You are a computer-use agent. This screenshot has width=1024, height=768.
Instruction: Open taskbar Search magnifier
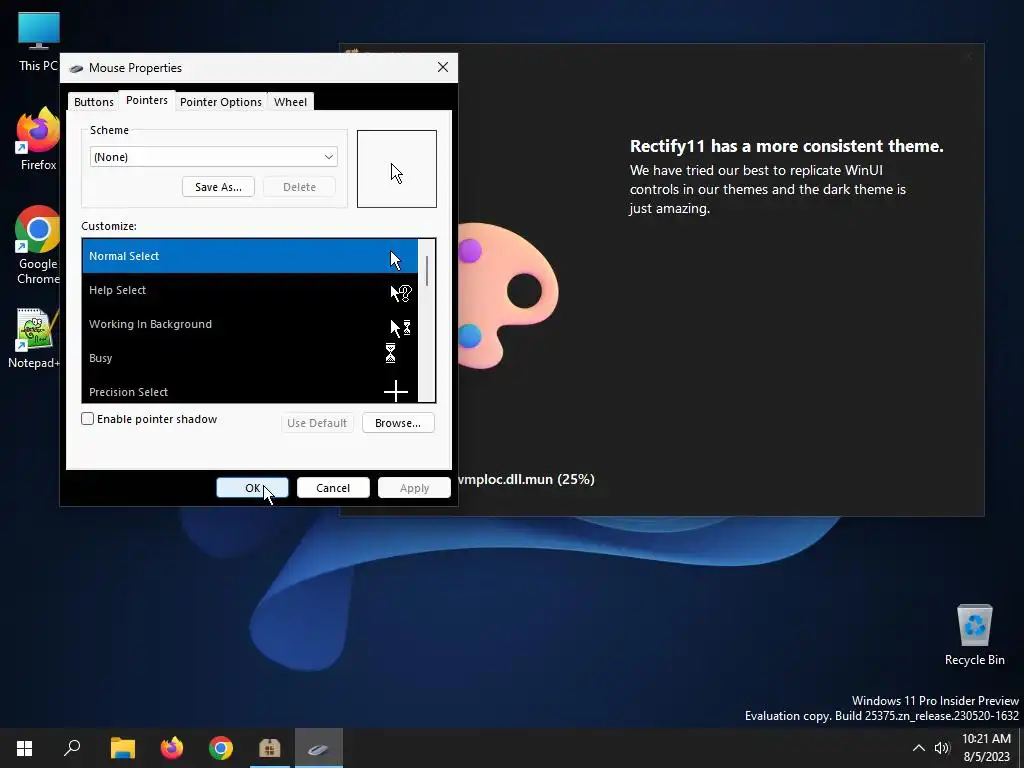(72, 748)
